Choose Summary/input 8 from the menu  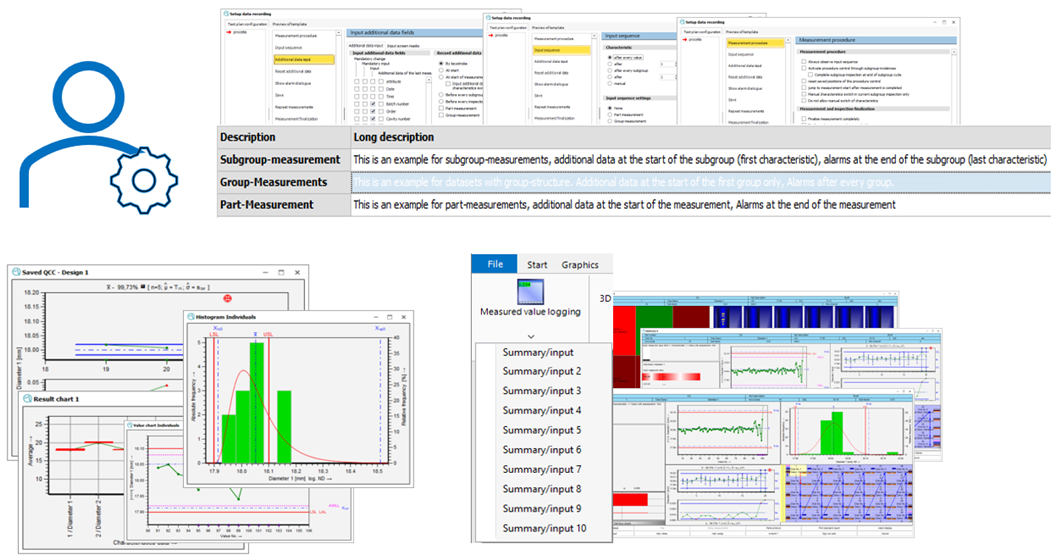[541, 489]
